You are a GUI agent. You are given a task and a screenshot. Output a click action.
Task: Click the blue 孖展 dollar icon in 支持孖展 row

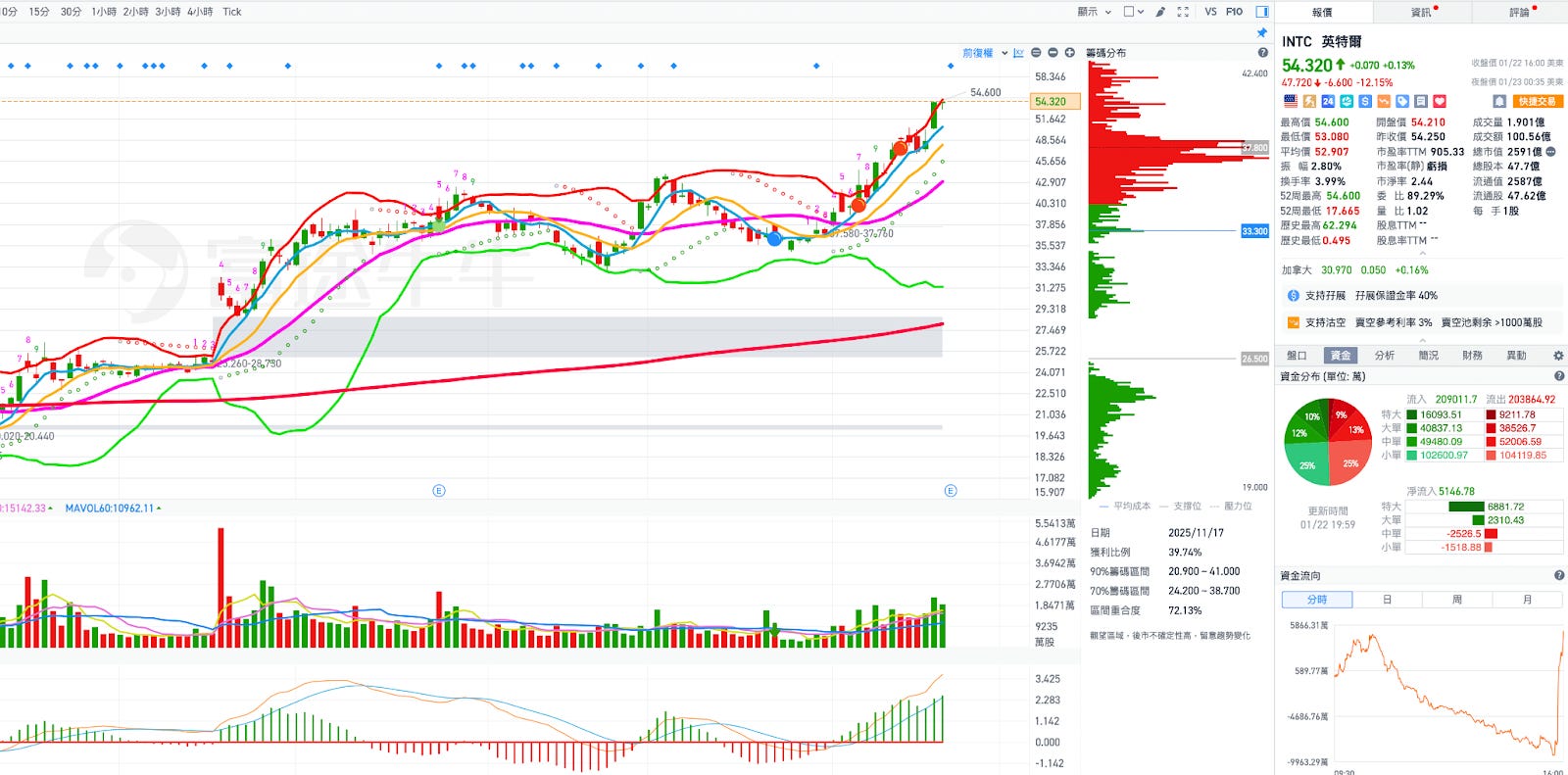[x=1293, y=296]
